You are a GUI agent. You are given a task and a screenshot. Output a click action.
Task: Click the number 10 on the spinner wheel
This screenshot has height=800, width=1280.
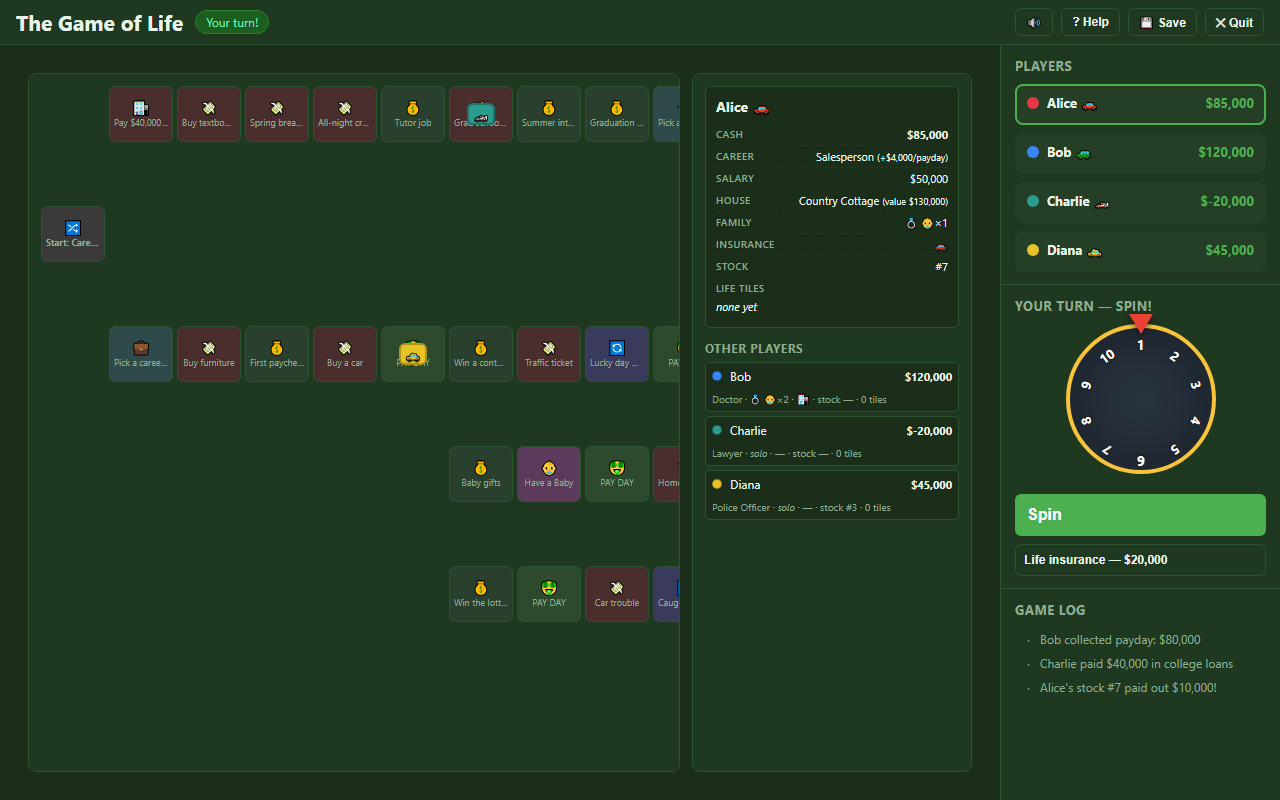click(1106, 355)
